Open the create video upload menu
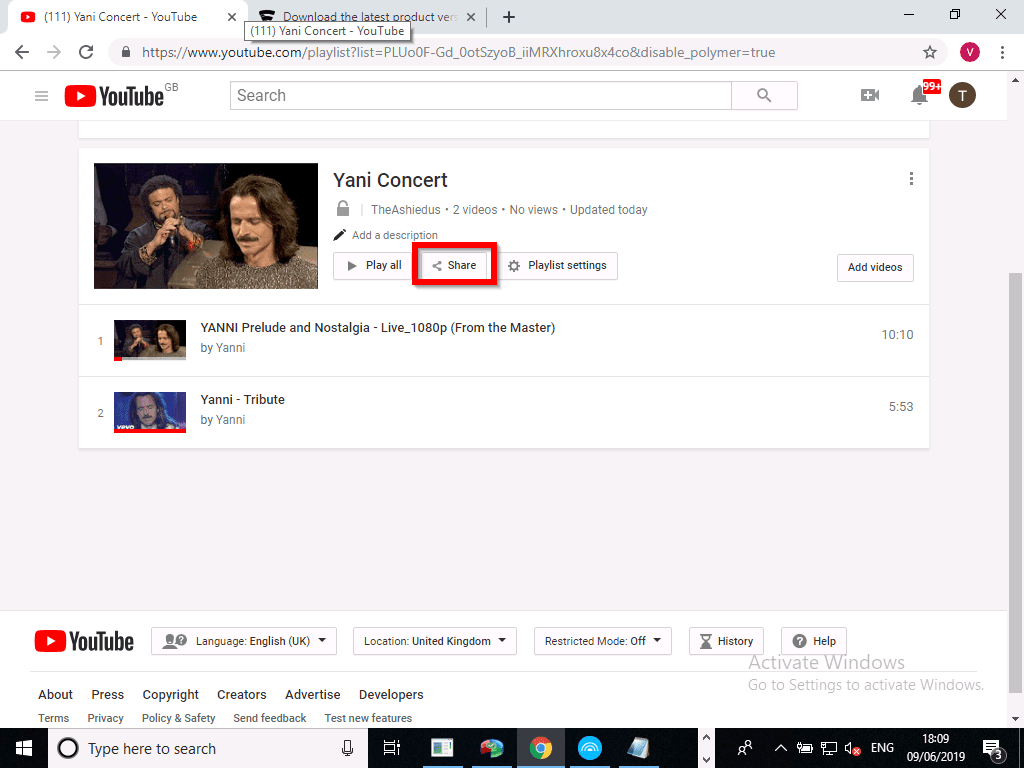The width and height of the screenshot is (1024, 768). [870, 95]
